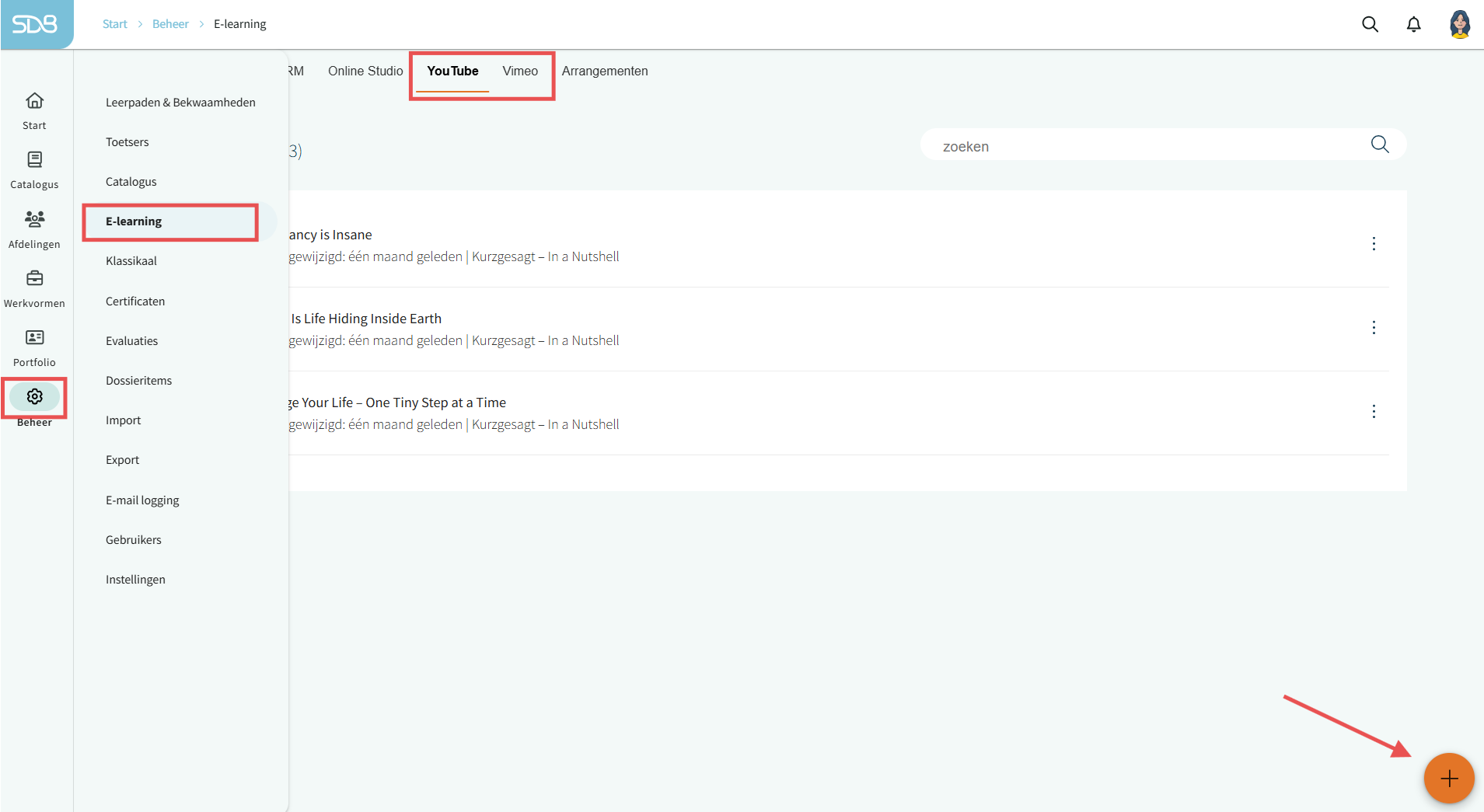This screenshot has height=812, width=1484.
Task: Open user profile avatar
Action: (1459, 24)
